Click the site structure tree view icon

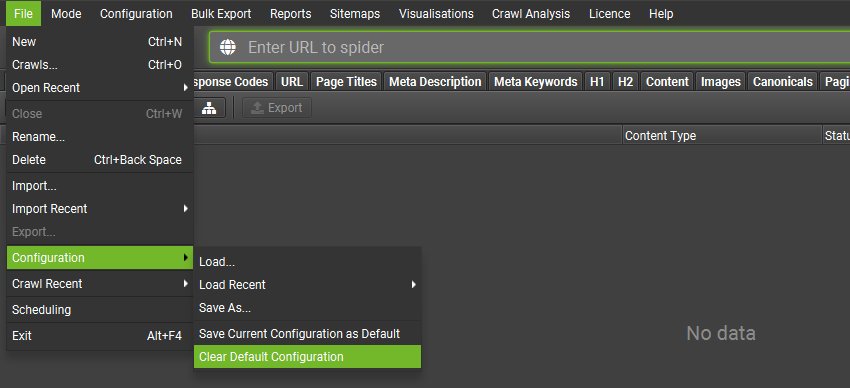pyautogui.click(x=209, y=108)
